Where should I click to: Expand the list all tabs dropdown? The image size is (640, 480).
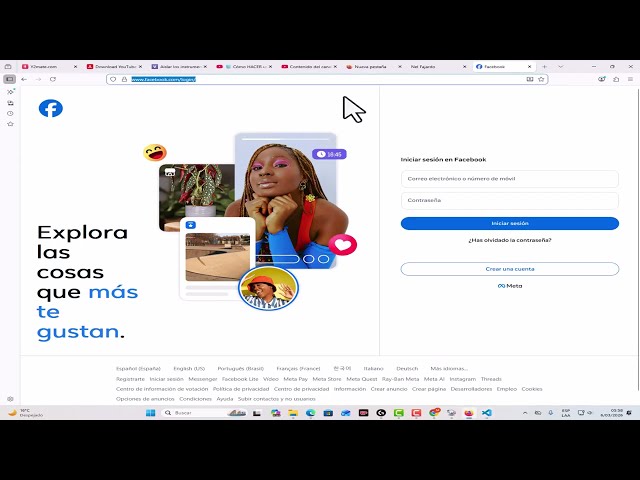tap(560, 67)
